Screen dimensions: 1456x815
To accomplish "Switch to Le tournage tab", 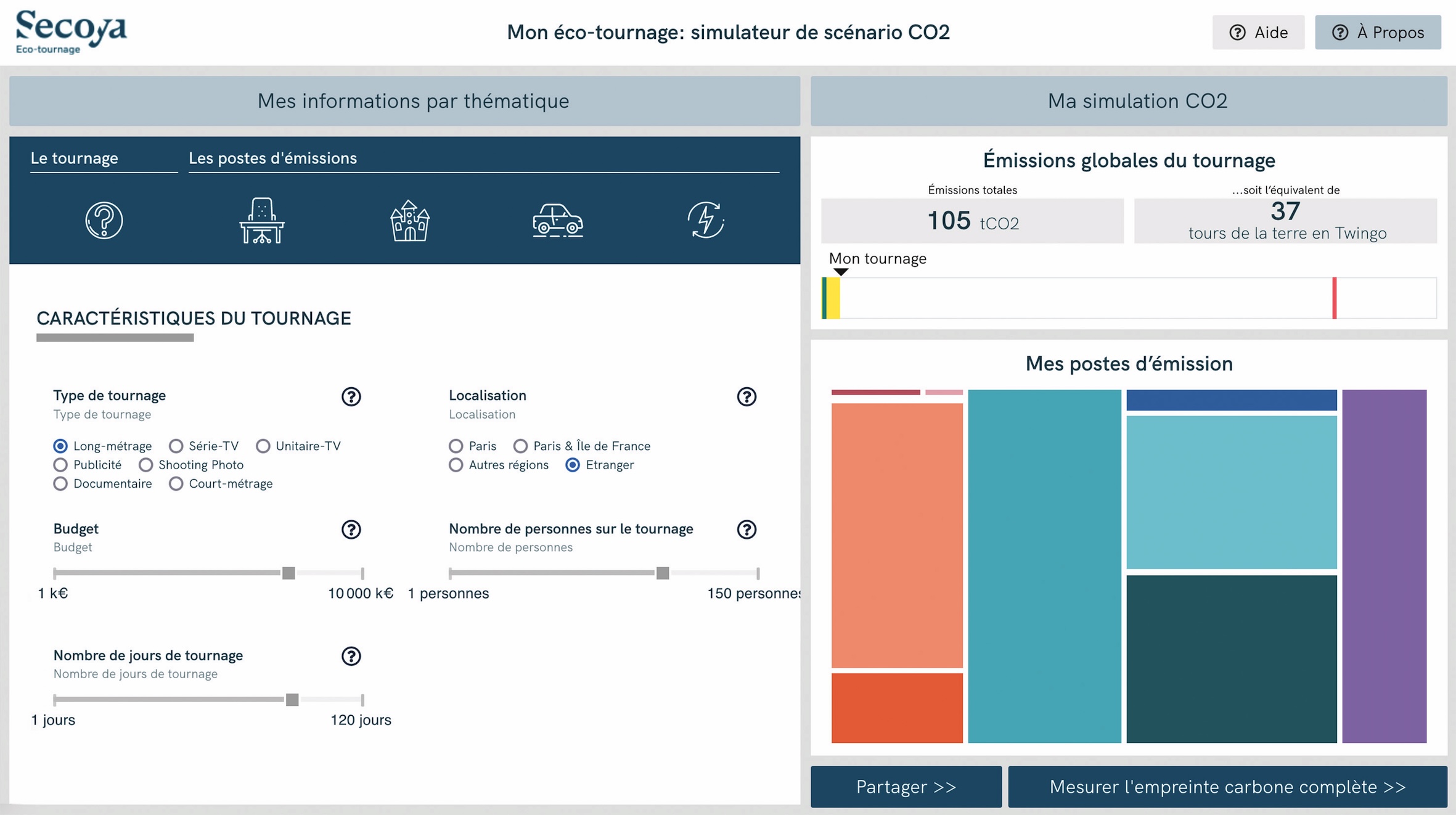I will (x=75, y=158).
